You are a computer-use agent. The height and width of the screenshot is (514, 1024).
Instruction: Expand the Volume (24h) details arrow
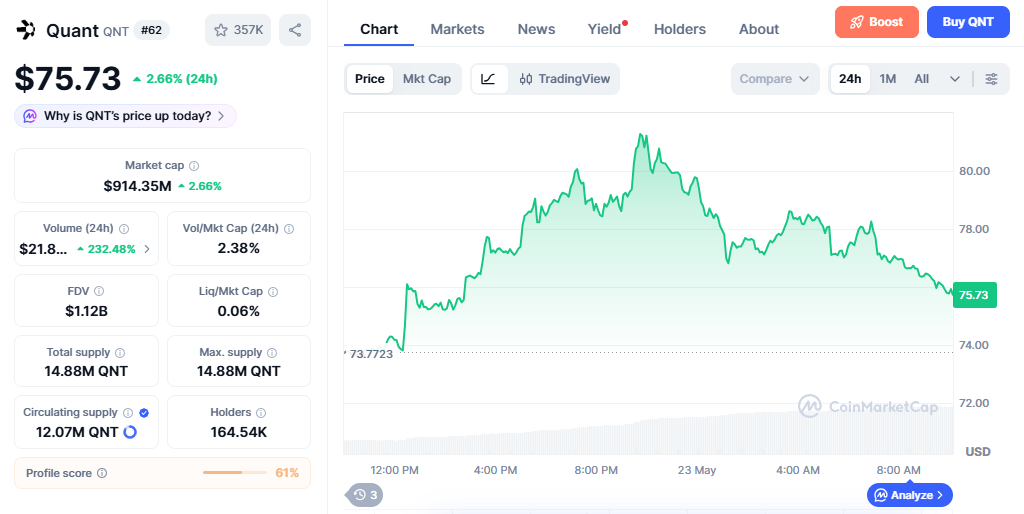pyautogui.click(x=147, y=249)
